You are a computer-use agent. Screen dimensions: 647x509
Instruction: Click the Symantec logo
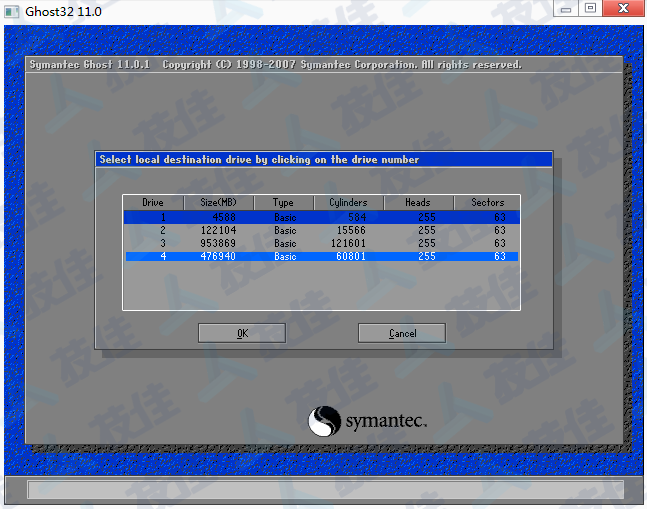(x=368, y=421)
